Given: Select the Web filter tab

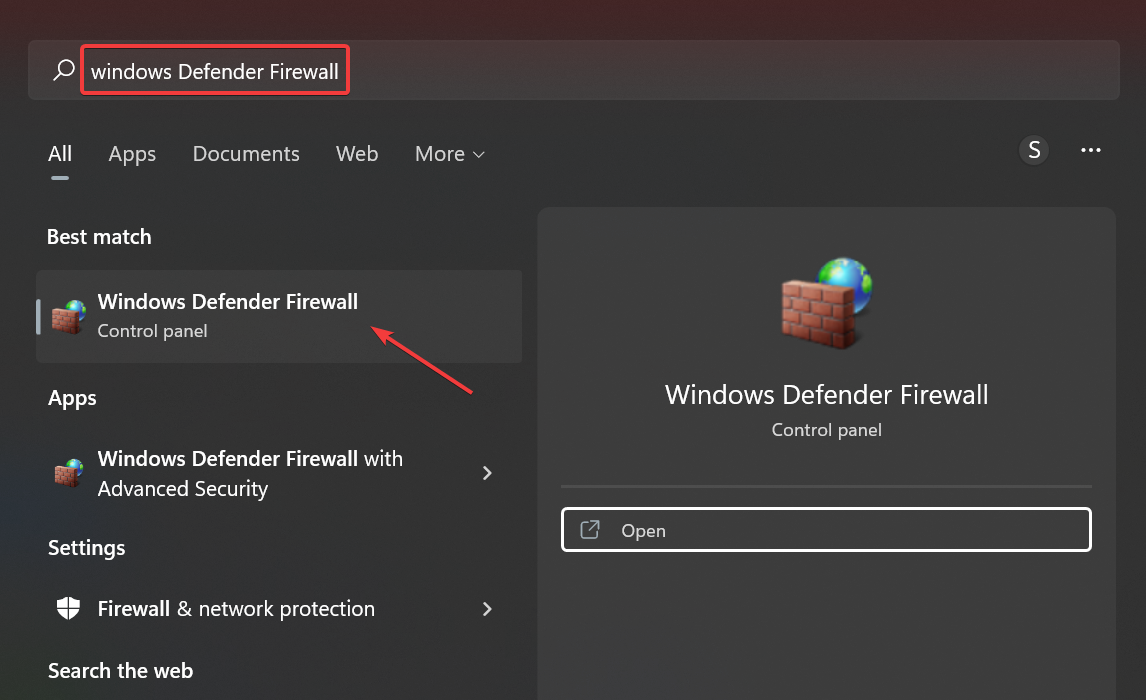Looking at the screenshot, I should tap(357, 153).
